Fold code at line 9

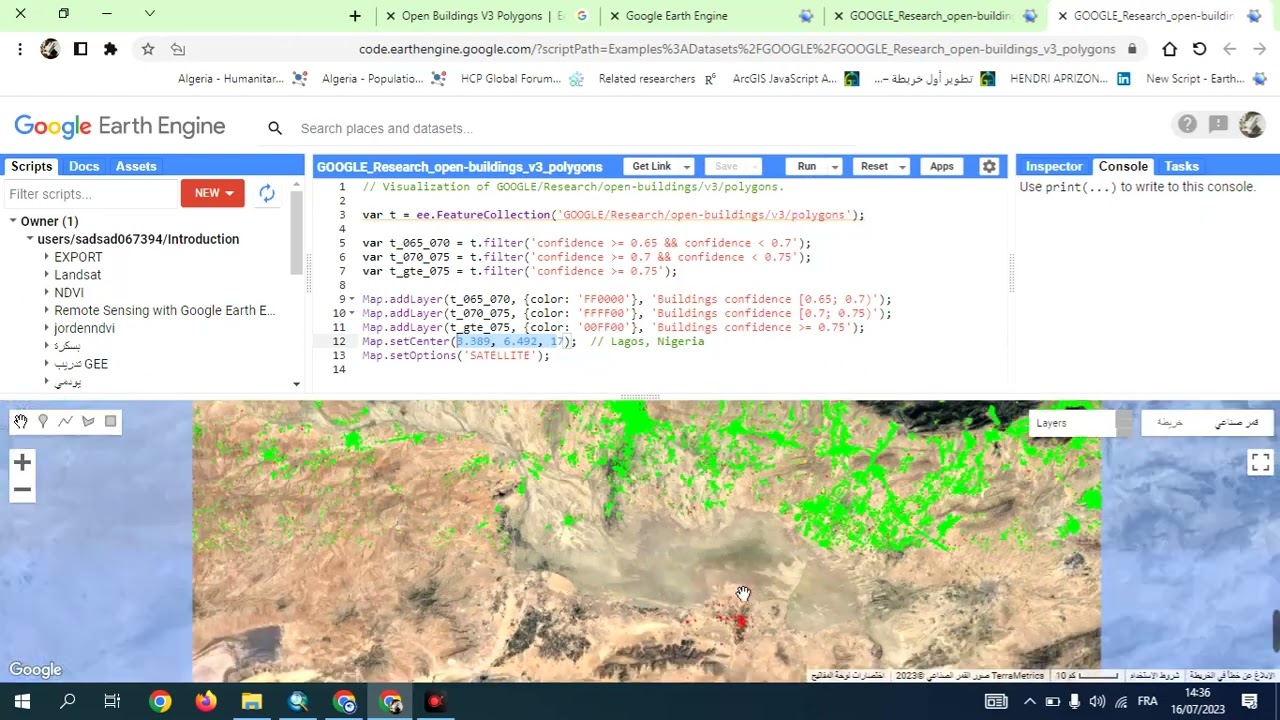352,299
